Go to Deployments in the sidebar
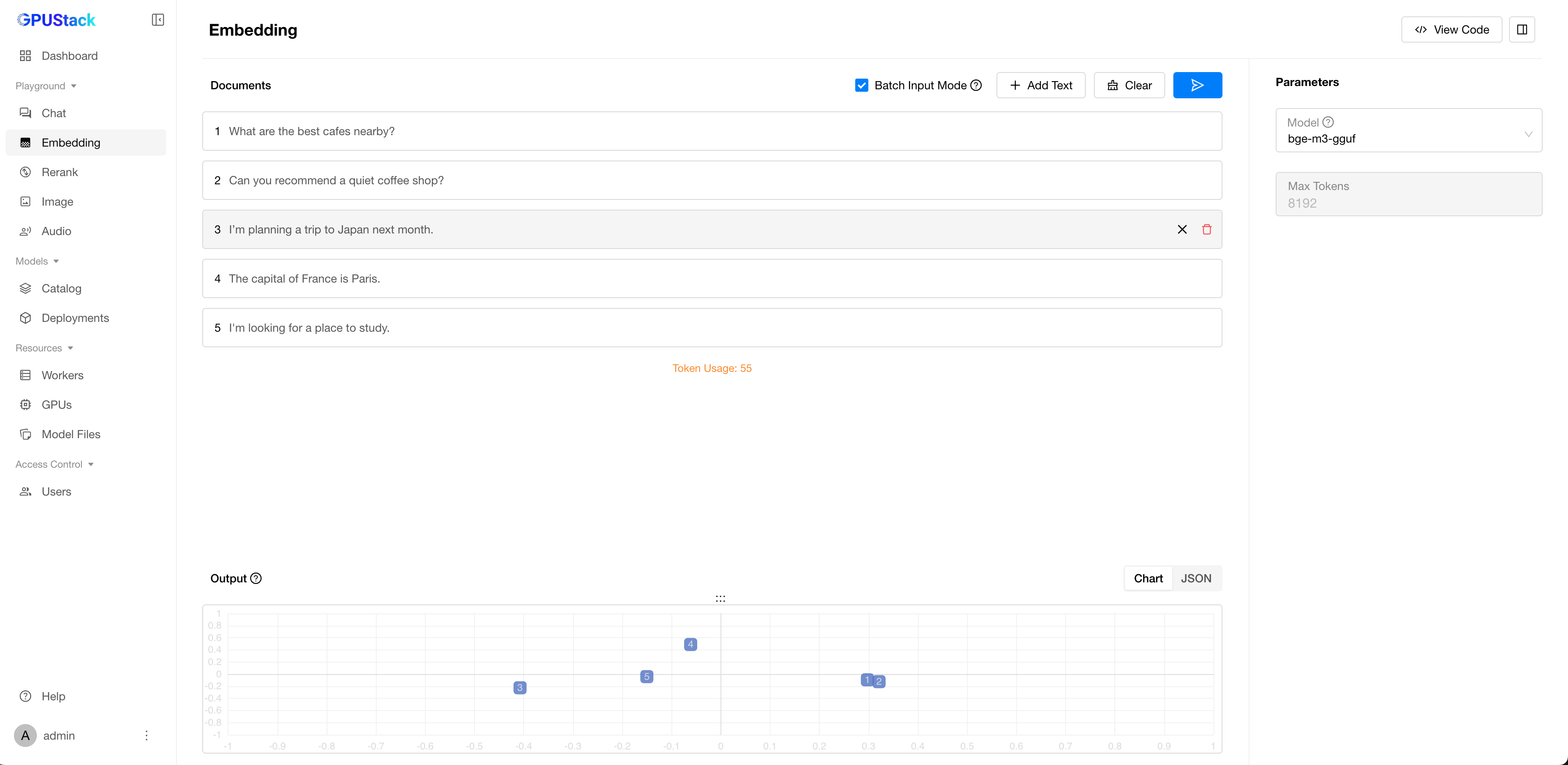The image size is (1568, 765). pos(75,318)
